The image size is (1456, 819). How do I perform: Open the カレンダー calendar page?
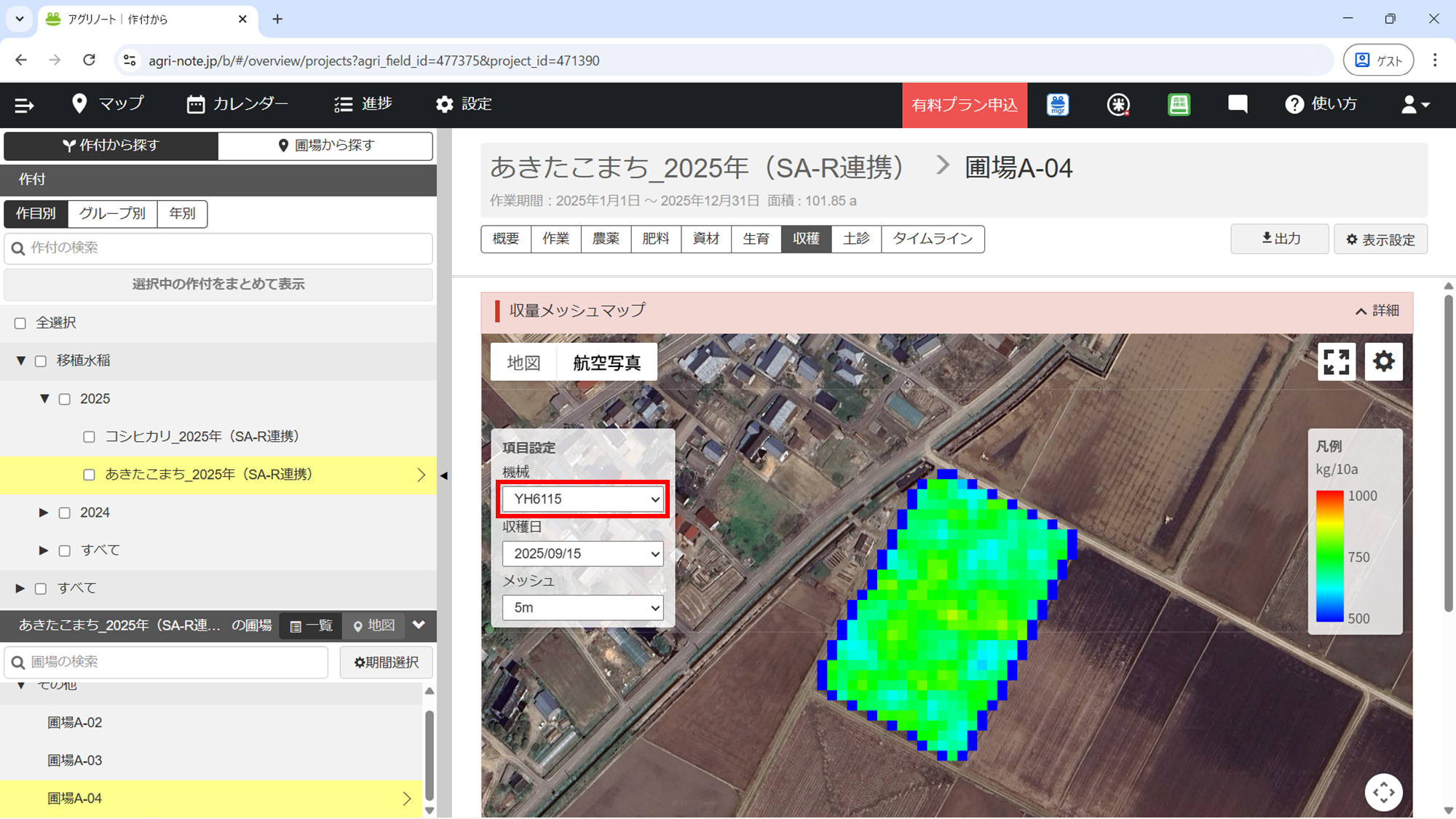(x=237, y=104)
